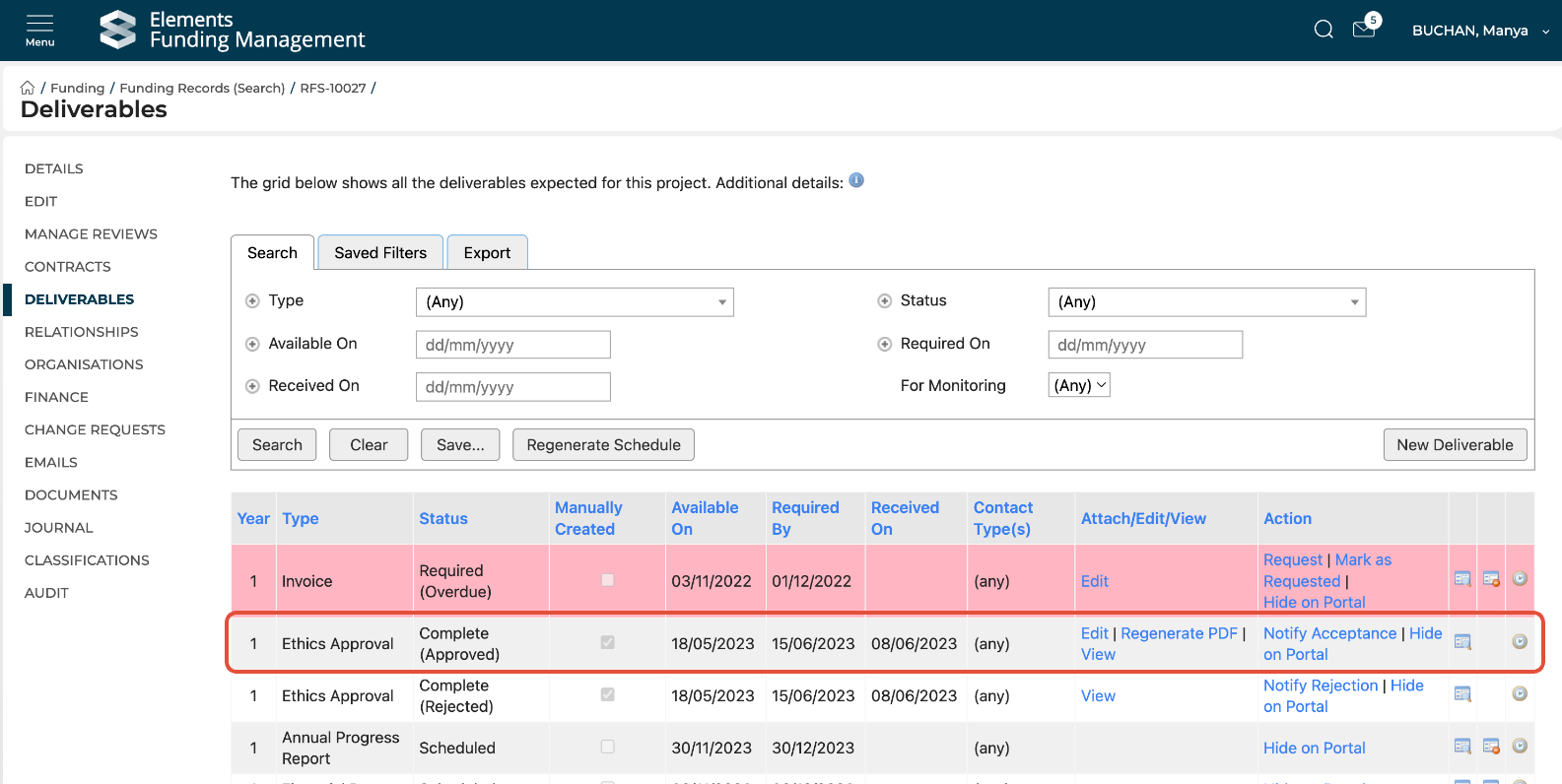
Task: Click the Notify Acceptance link
Action: point(1329,633)
